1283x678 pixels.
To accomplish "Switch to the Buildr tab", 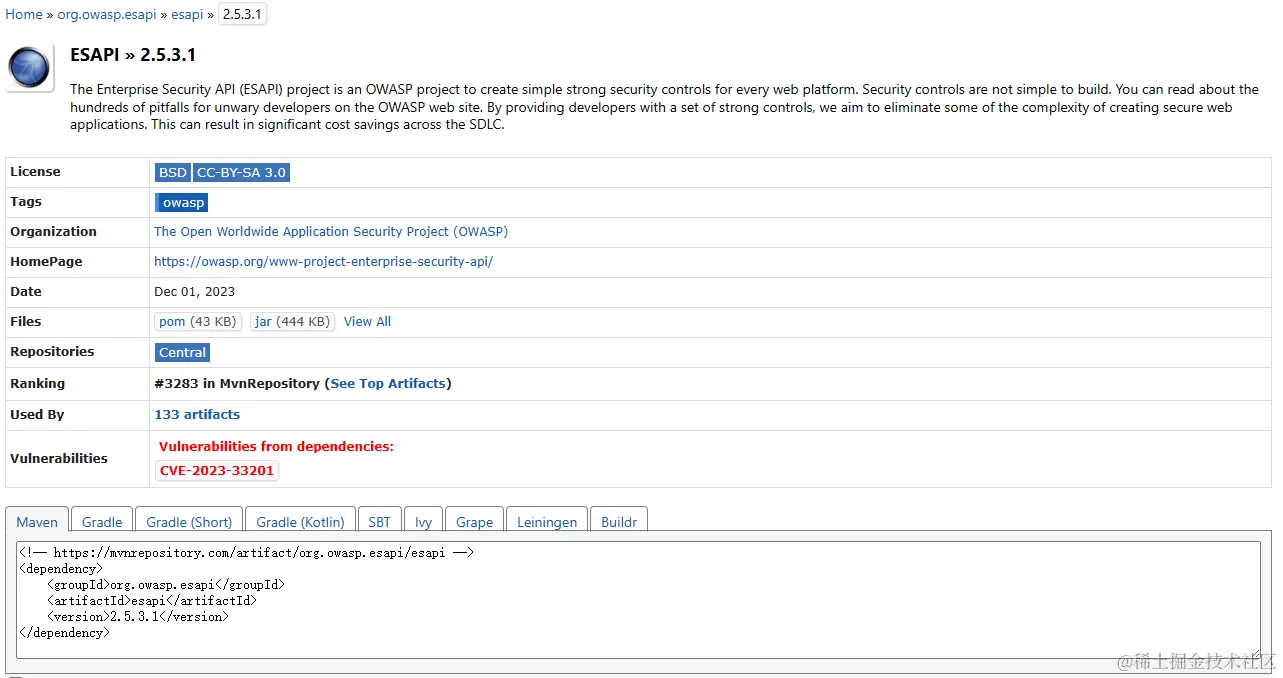I will (x=619, y=522).
